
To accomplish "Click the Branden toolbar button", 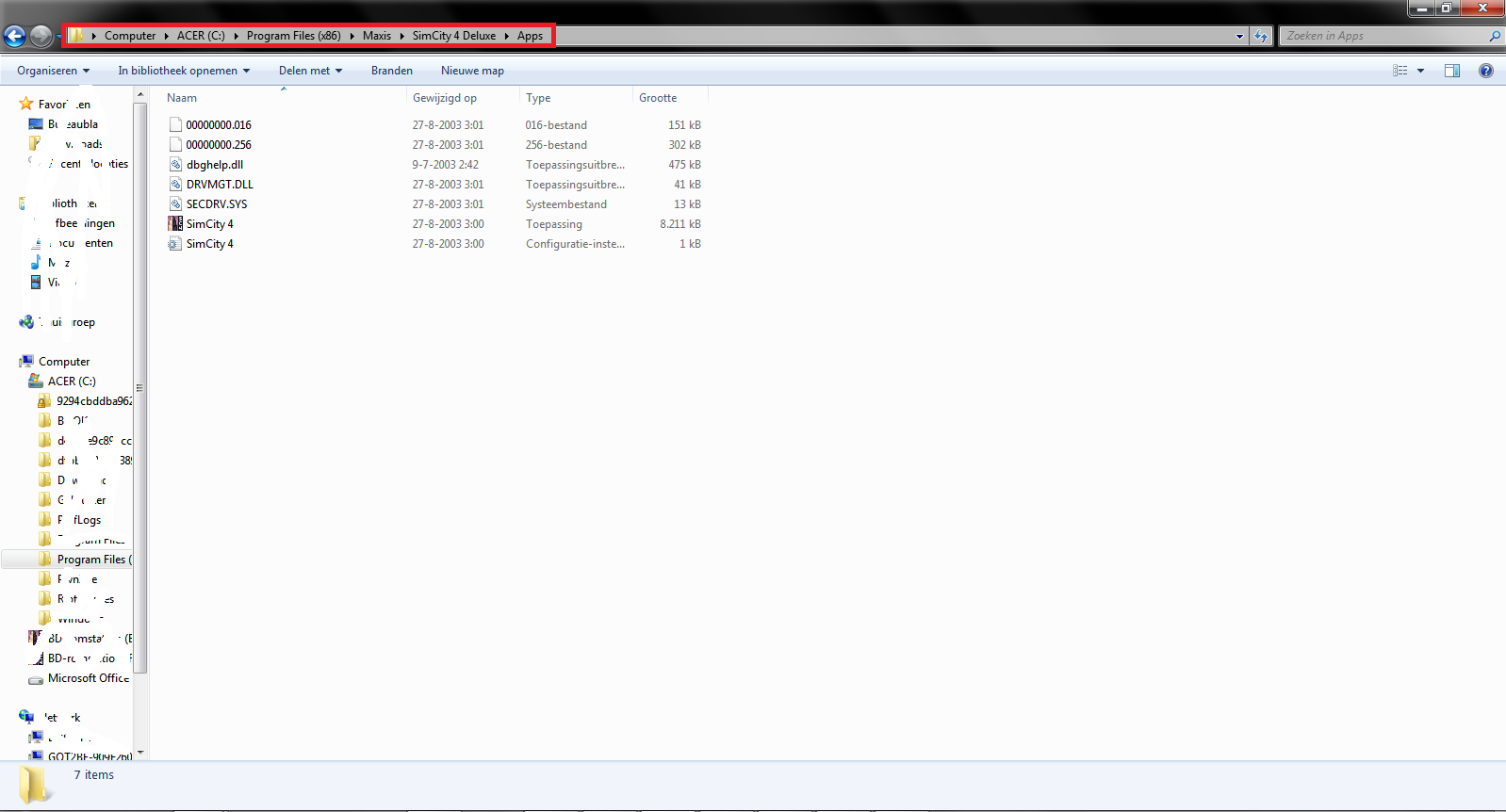I will (x=392, y=71).
